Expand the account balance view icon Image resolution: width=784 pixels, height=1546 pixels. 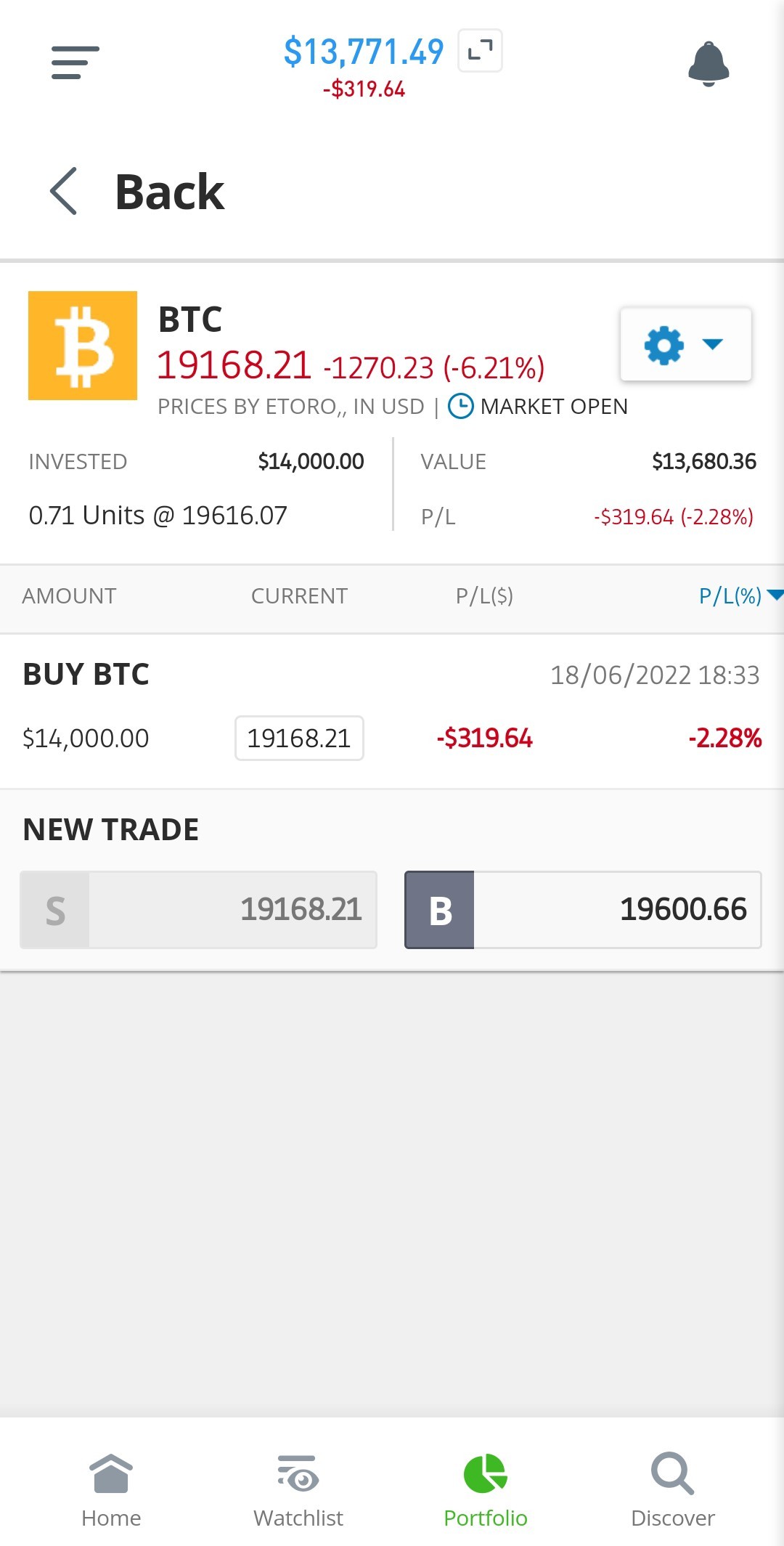tap(480, 51)
